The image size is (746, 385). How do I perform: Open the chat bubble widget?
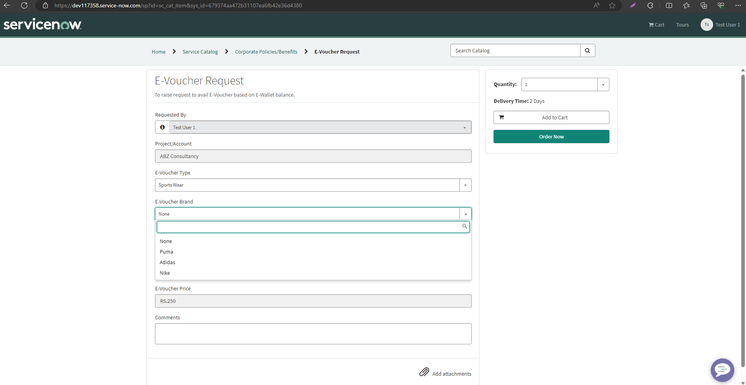click(722, 370)
